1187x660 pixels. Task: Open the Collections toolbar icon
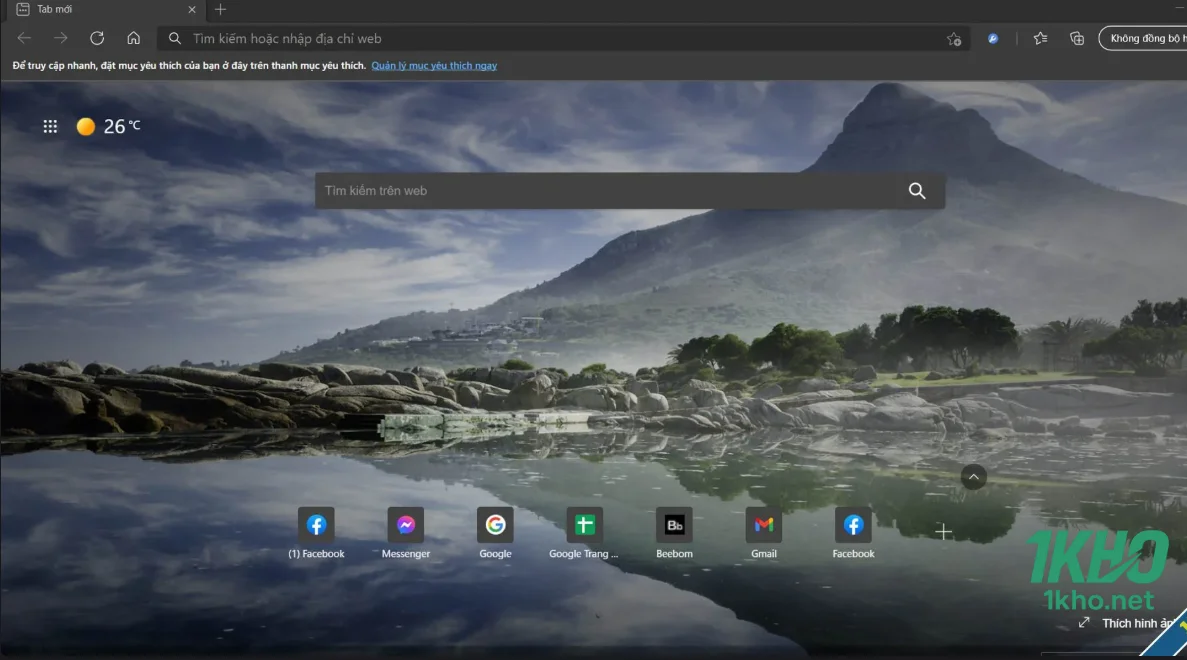click(x=1077, y=39)
